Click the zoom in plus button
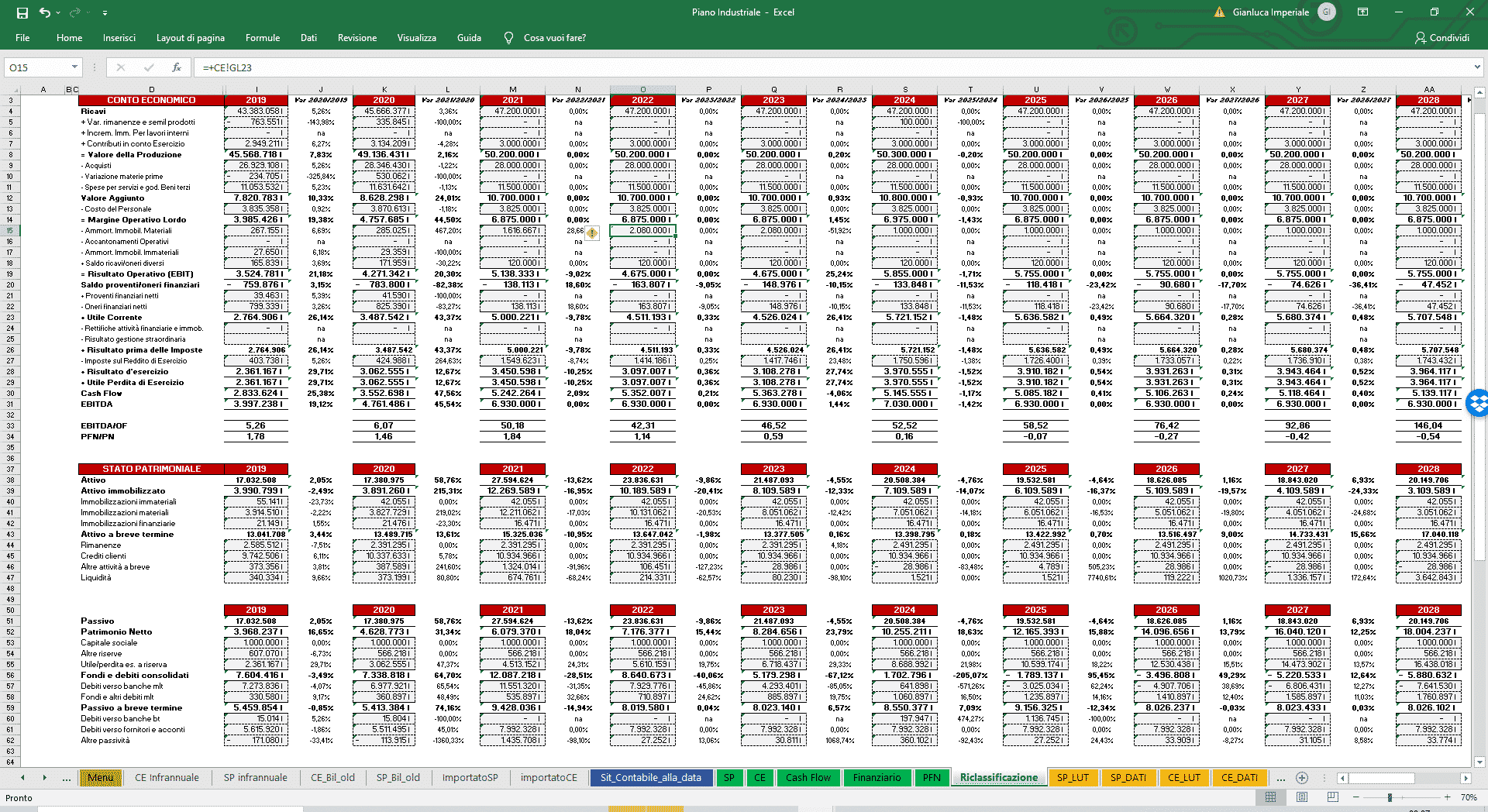The image size is (1488, 812). 1447,797
